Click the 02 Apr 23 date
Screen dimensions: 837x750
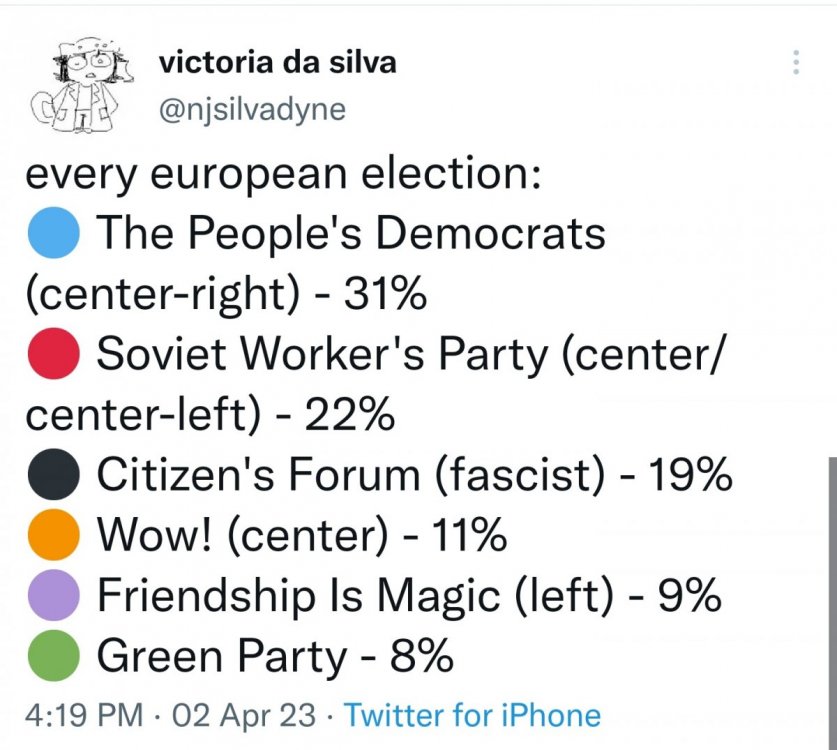[x=244, y=715]
